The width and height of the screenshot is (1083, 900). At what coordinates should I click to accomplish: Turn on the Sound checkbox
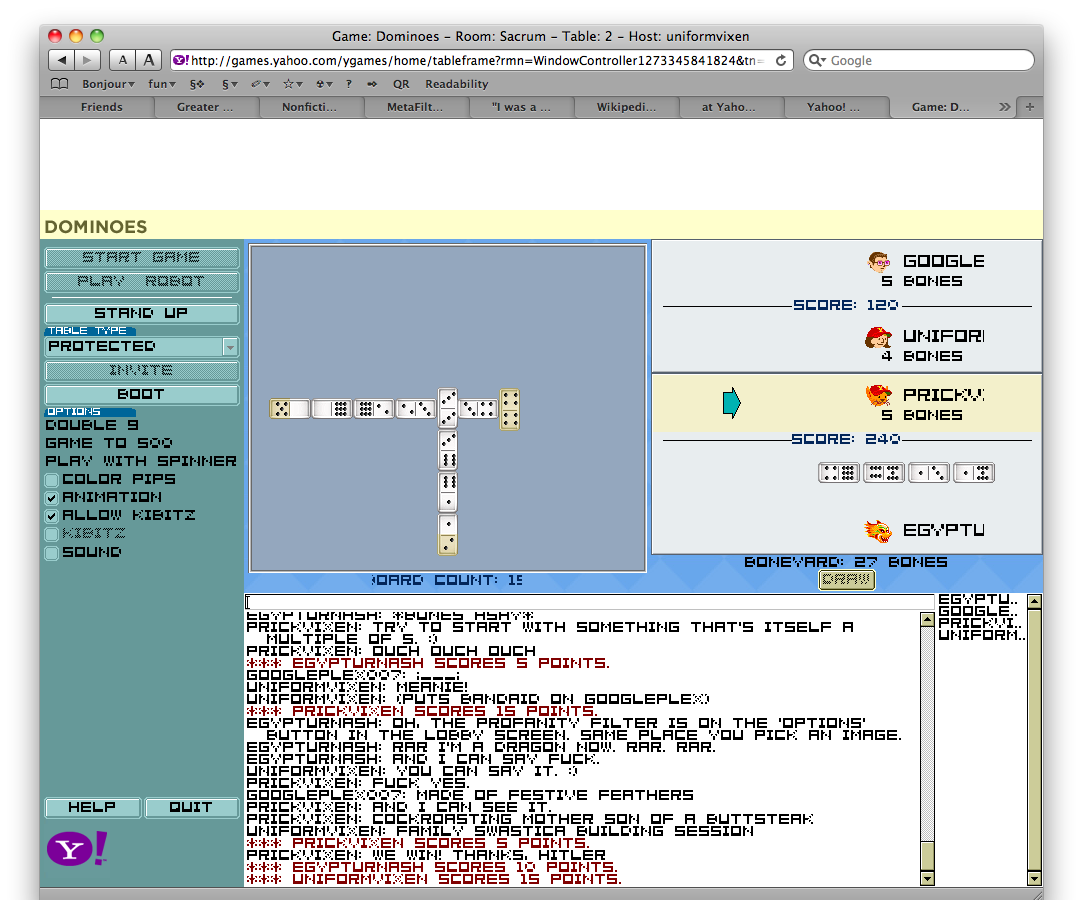click(x=52, y=553)
